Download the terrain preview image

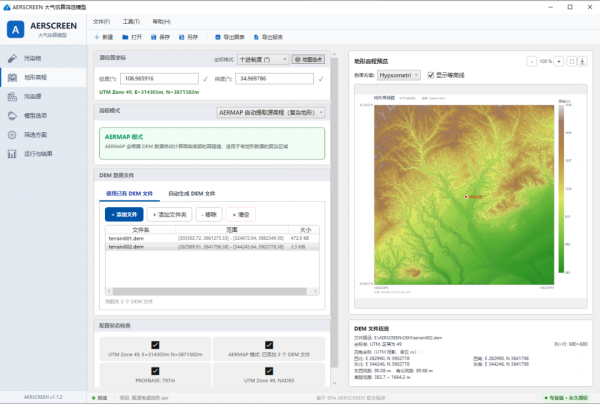(582, 61)
